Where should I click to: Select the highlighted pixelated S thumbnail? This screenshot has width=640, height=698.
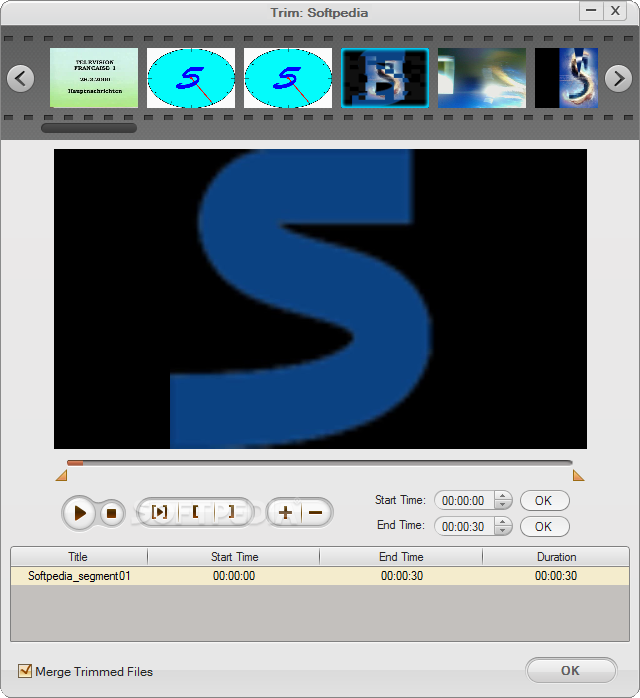pyautogui.click(x=385, y=78)
